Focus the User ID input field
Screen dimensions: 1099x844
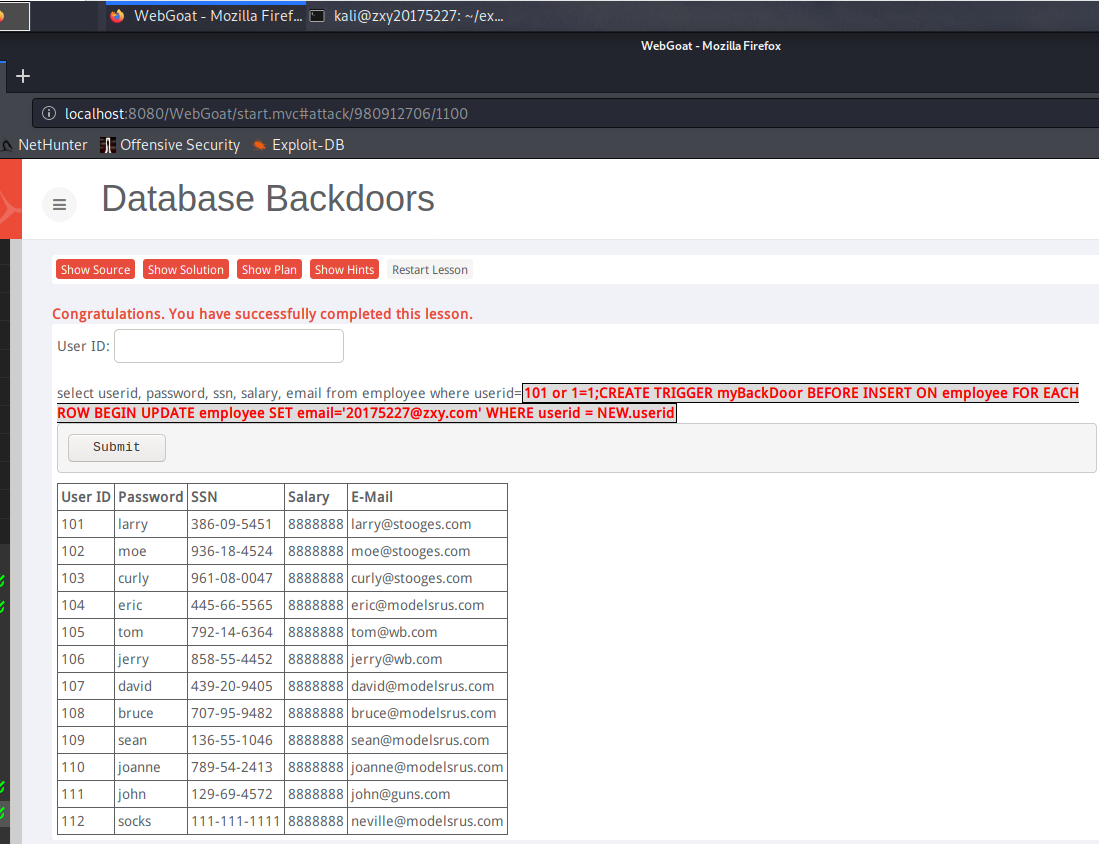click(229, 346)
